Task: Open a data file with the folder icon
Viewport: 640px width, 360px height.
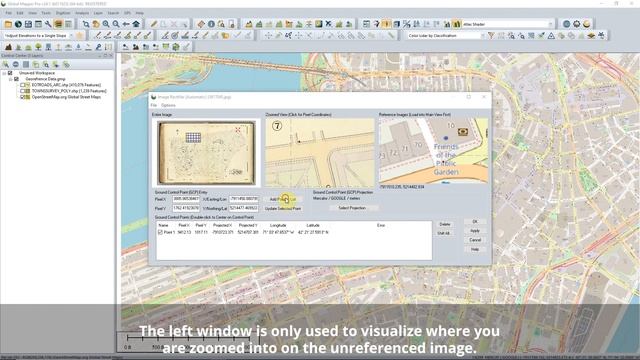Action: pos(8,24)
